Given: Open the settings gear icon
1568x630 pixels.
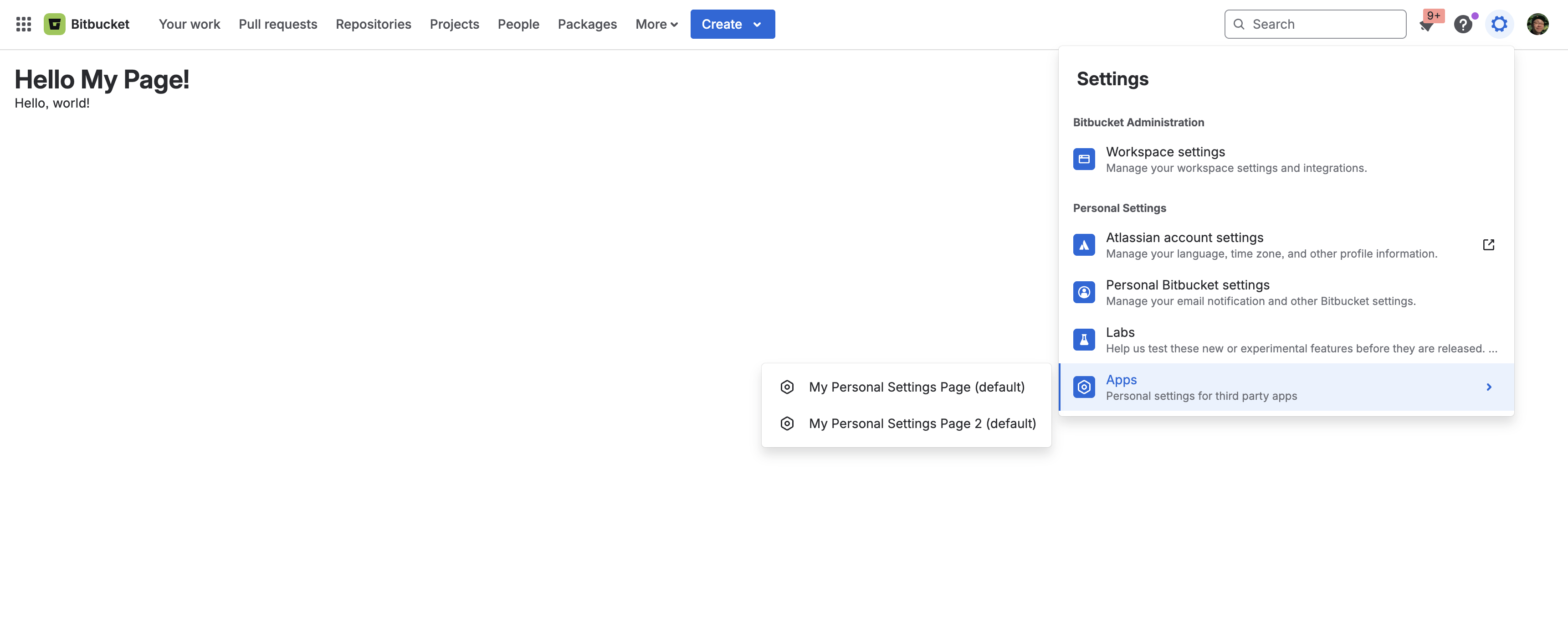Looking at the screenshot, I should pyautogui.click(x=1499, y=24).
